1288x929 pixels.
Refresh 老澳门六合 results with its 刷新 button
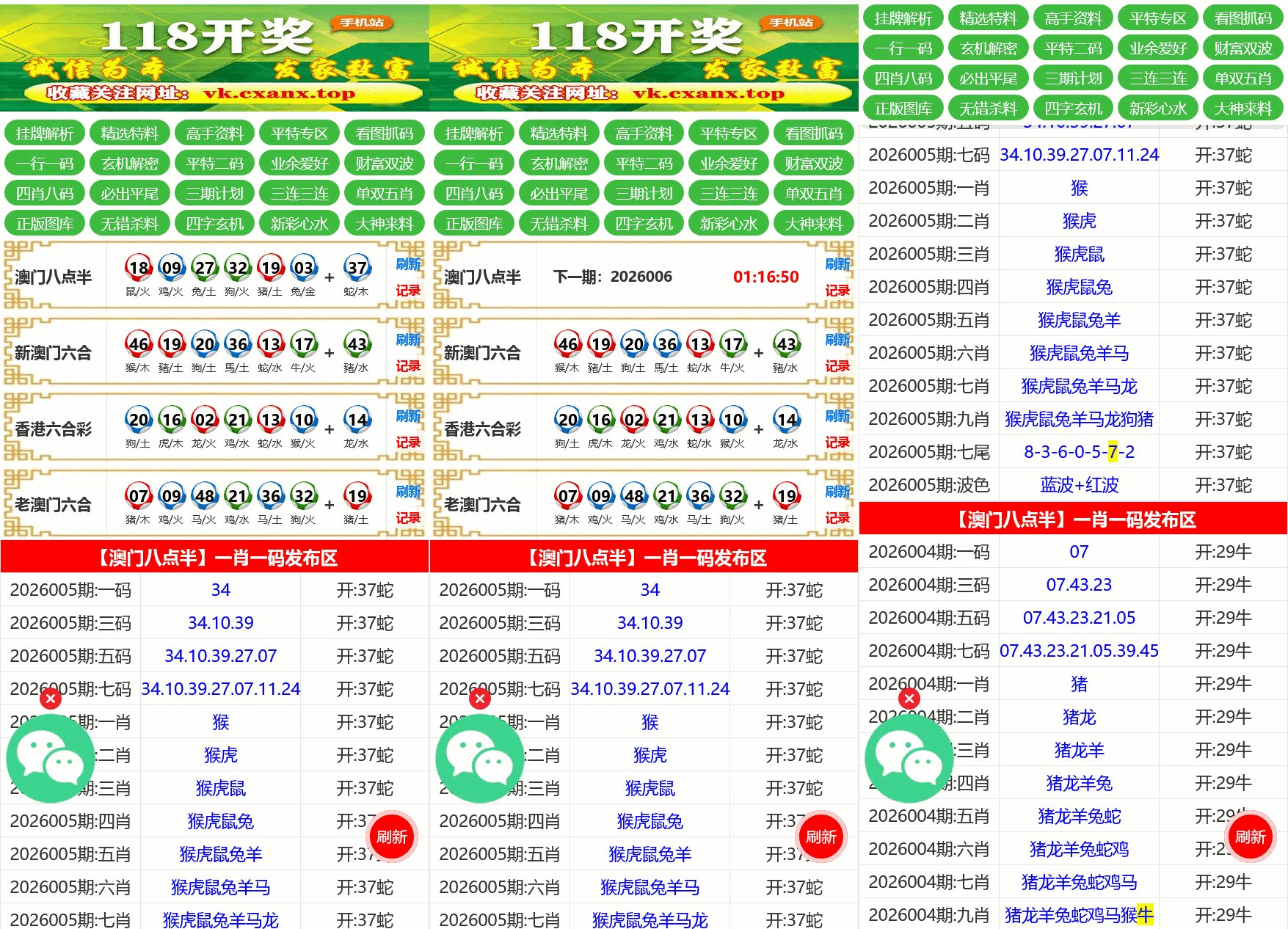point(408,492)
